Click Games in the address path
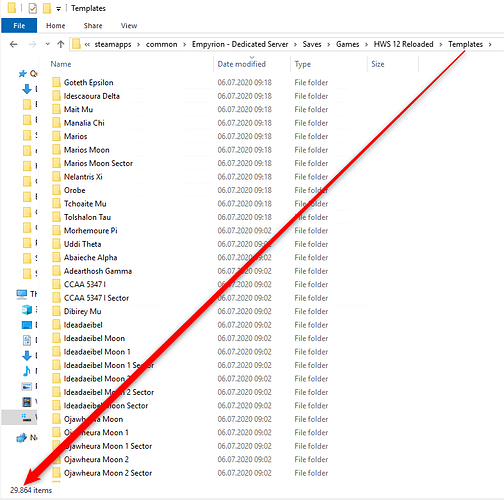The image size is (504, 500). pyautogui.click(x=347, y=44)
